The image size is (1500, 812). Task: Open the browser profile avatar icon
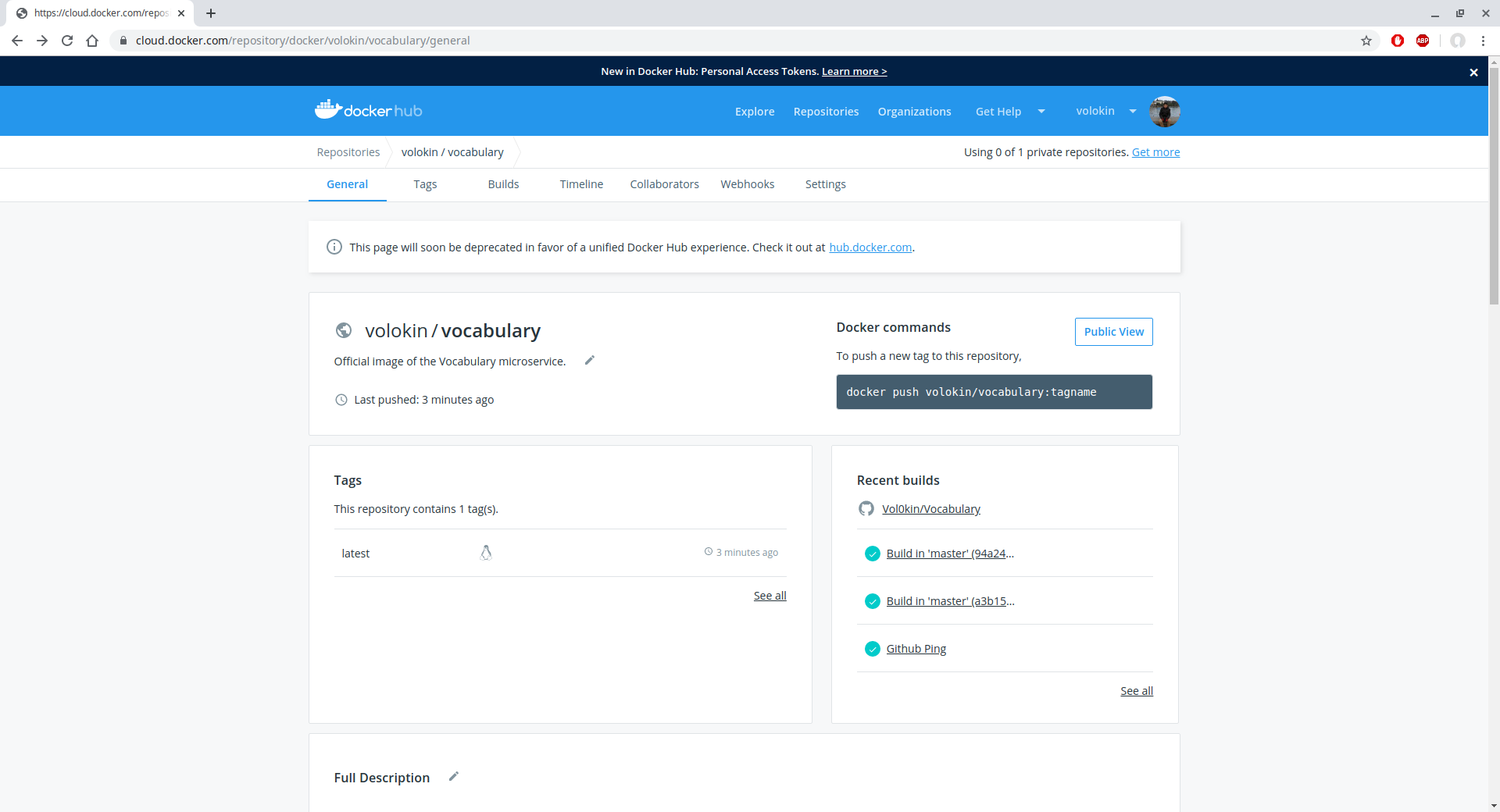pyautogui.click(x=1458, y=41)
